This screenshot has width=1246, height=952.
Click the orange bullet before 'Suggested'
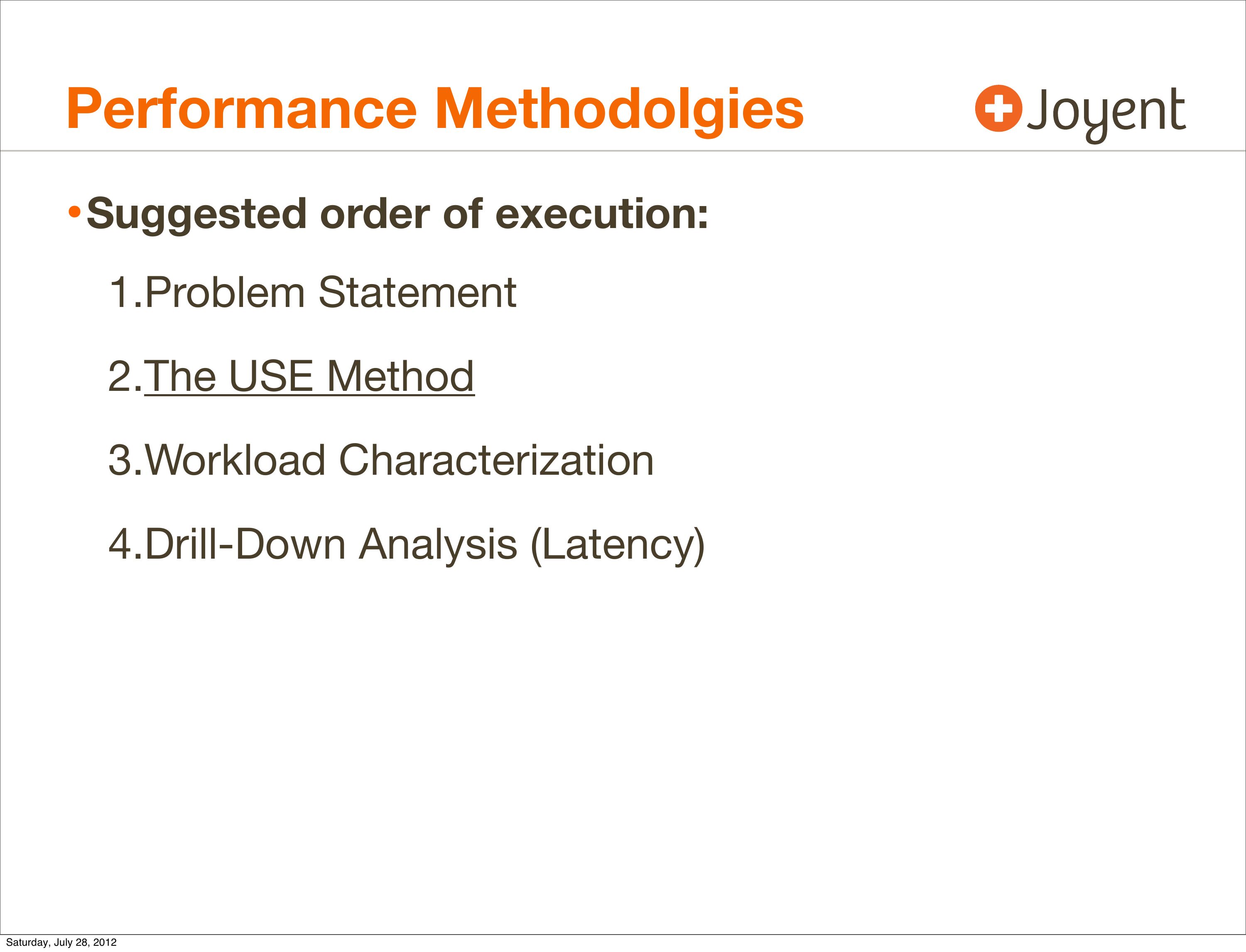[74, 213]
